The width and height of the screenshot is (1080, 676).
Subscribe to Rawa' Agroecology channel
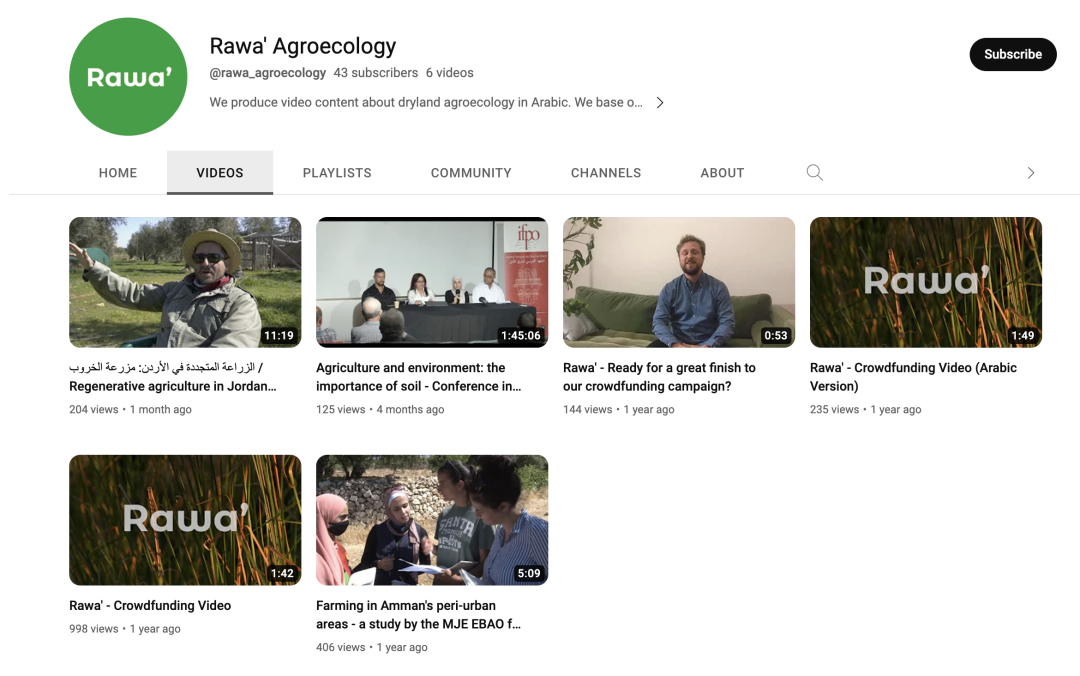1012,54
